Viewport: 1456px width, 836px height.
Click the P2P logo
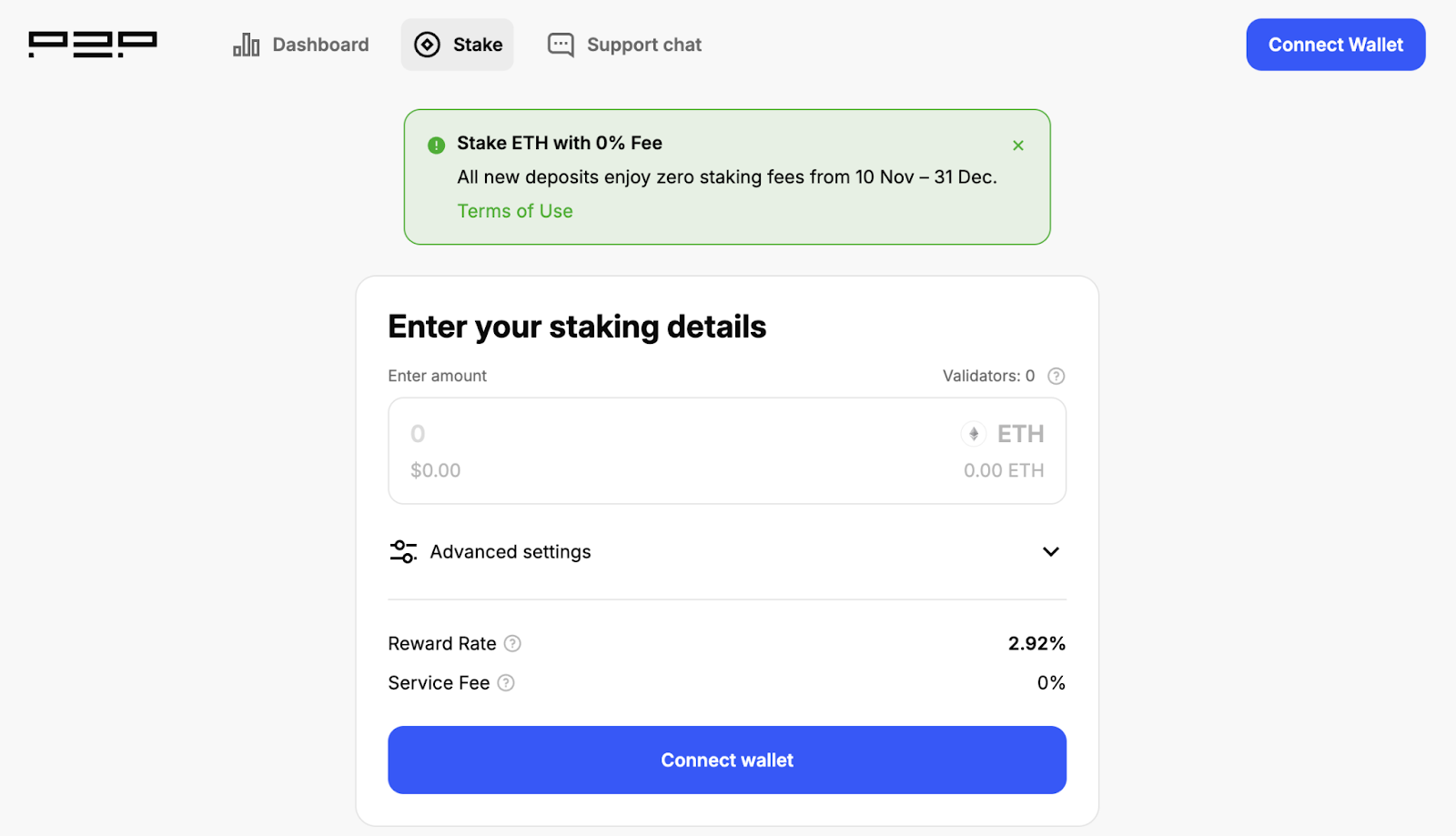[x=92, y=45]
